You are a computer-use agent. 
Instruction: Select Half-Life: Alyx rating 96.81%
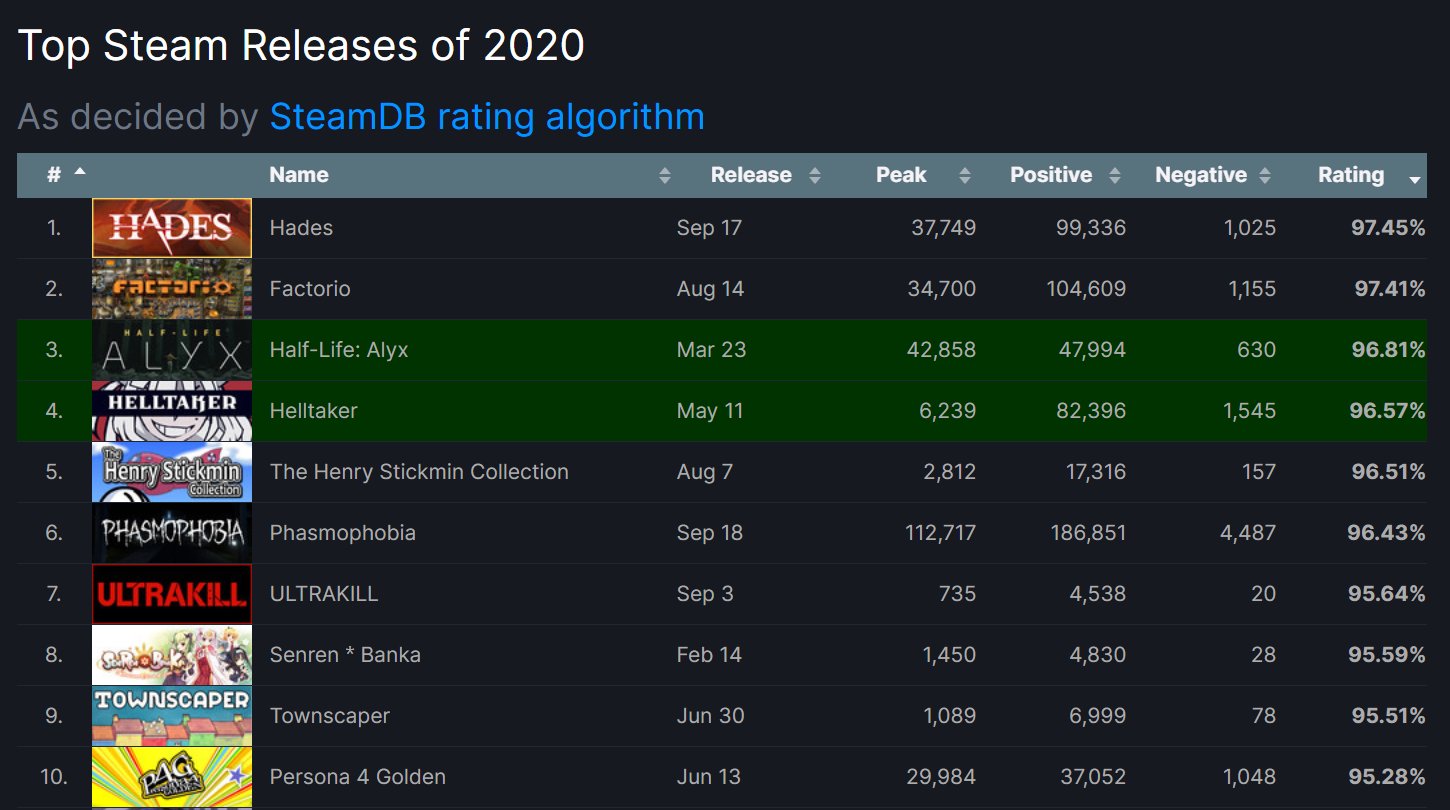(1388, 350)
